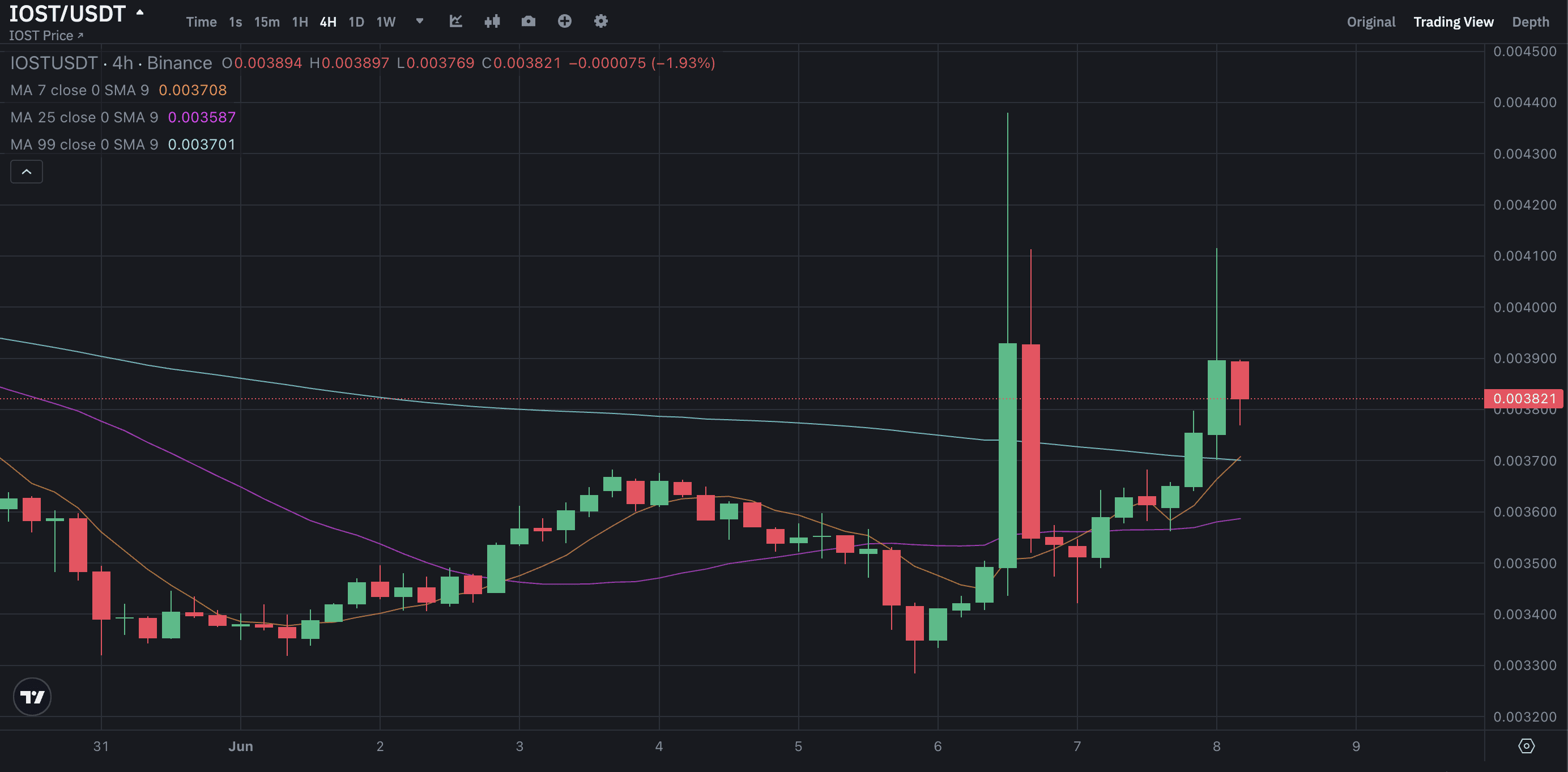Click the MA 25 indicator legend value
The width and height of the screenshot is (1568, 772).
[202, 117]
